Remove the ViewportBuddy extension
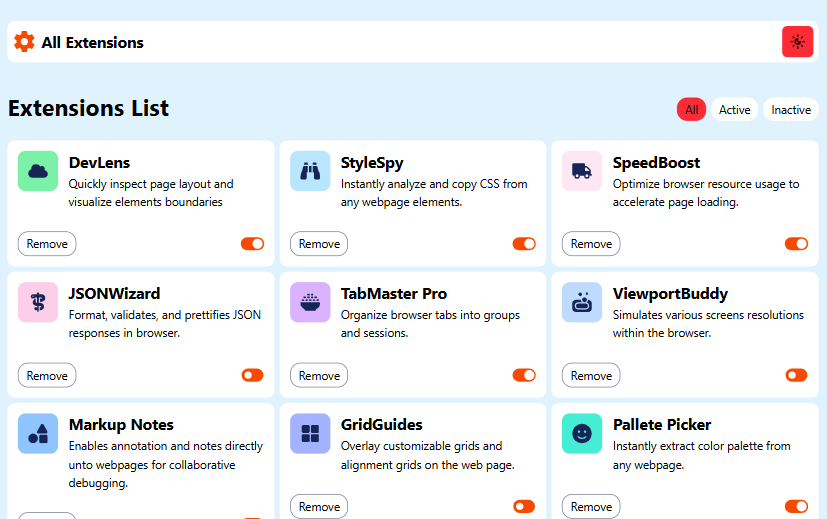Screen dimensions: 827x519 pos(591,375)
